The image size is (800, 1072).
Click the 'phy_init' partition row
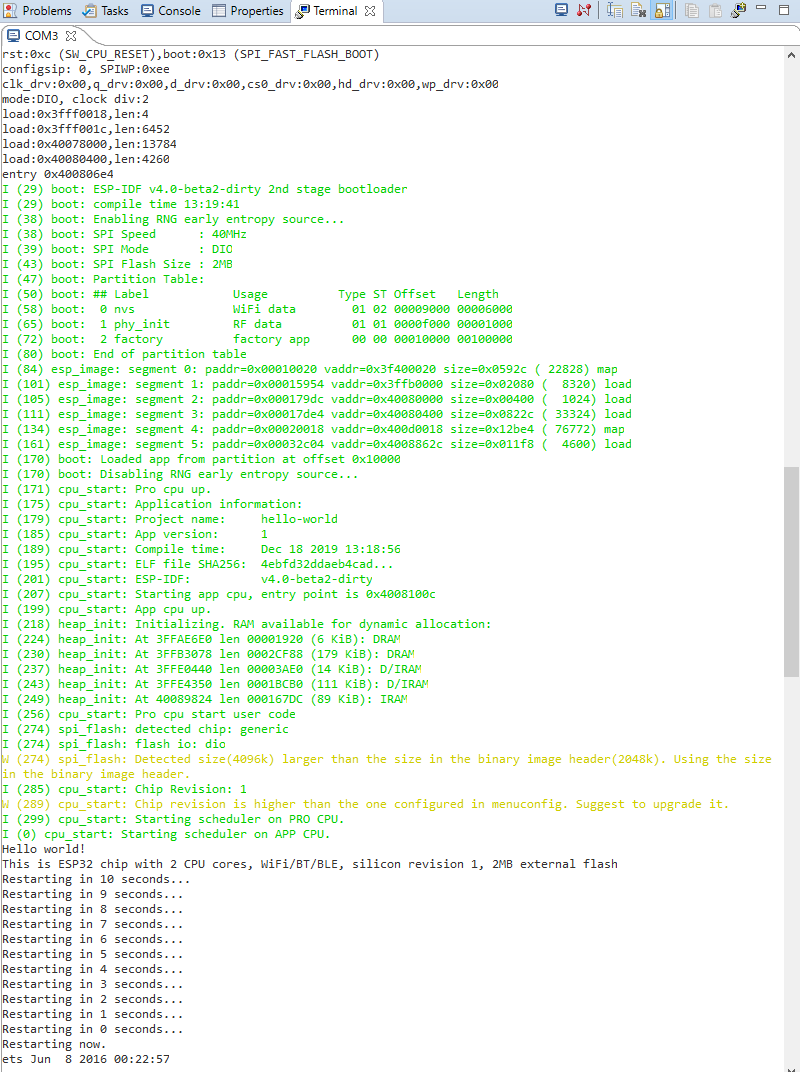(x=258, y=325)
